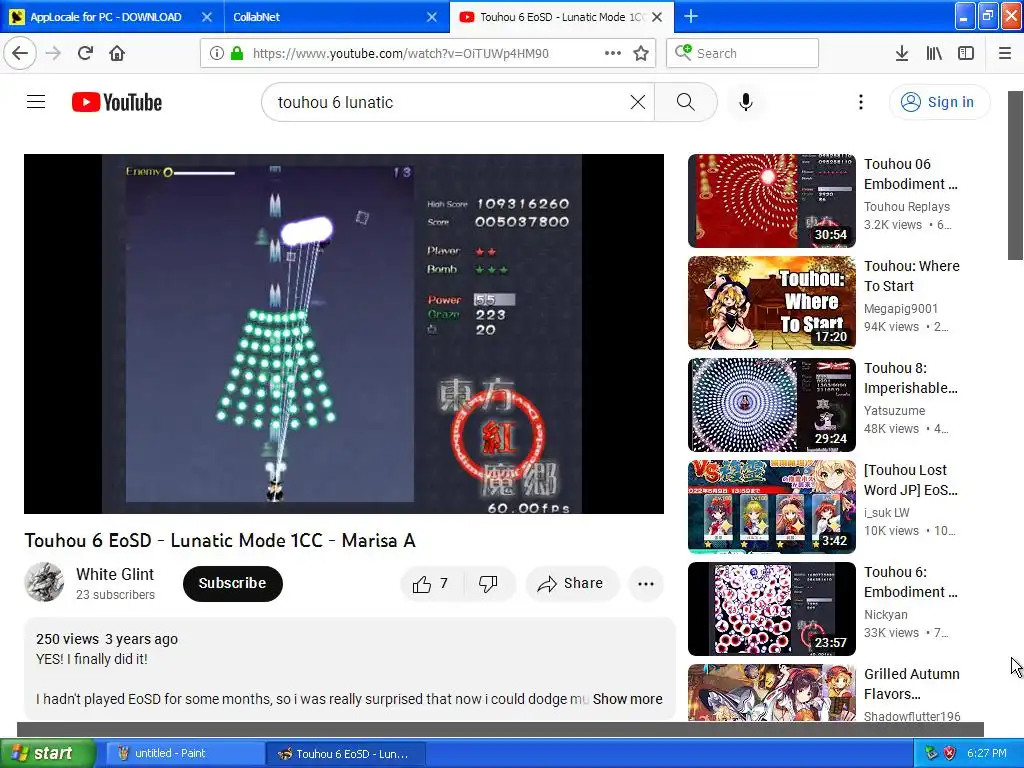1024x768 pixels.
Task: Click the Share button
Action: pyautogui.click(x=571, y=583)
